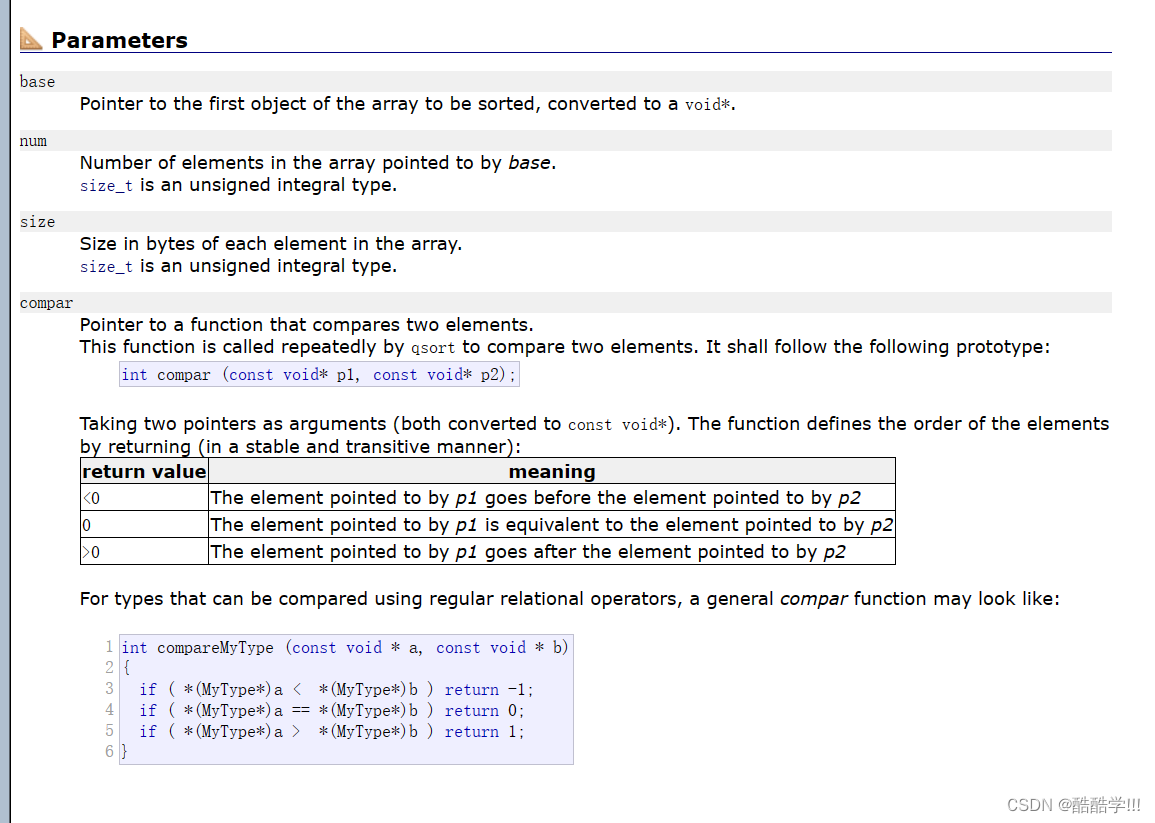The image size is (1155, 823).
Task: Click the 'meaning' table header
Action: [552, 472]
